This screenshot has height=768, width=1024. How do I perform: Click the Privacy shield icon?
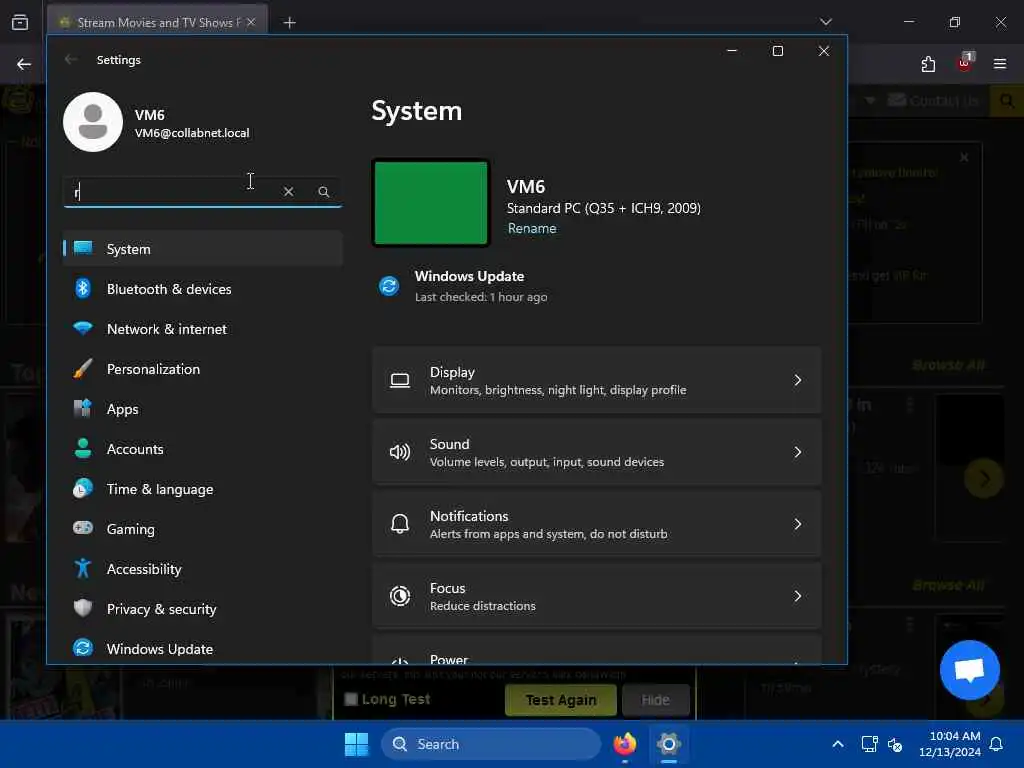tap(83, 608)
